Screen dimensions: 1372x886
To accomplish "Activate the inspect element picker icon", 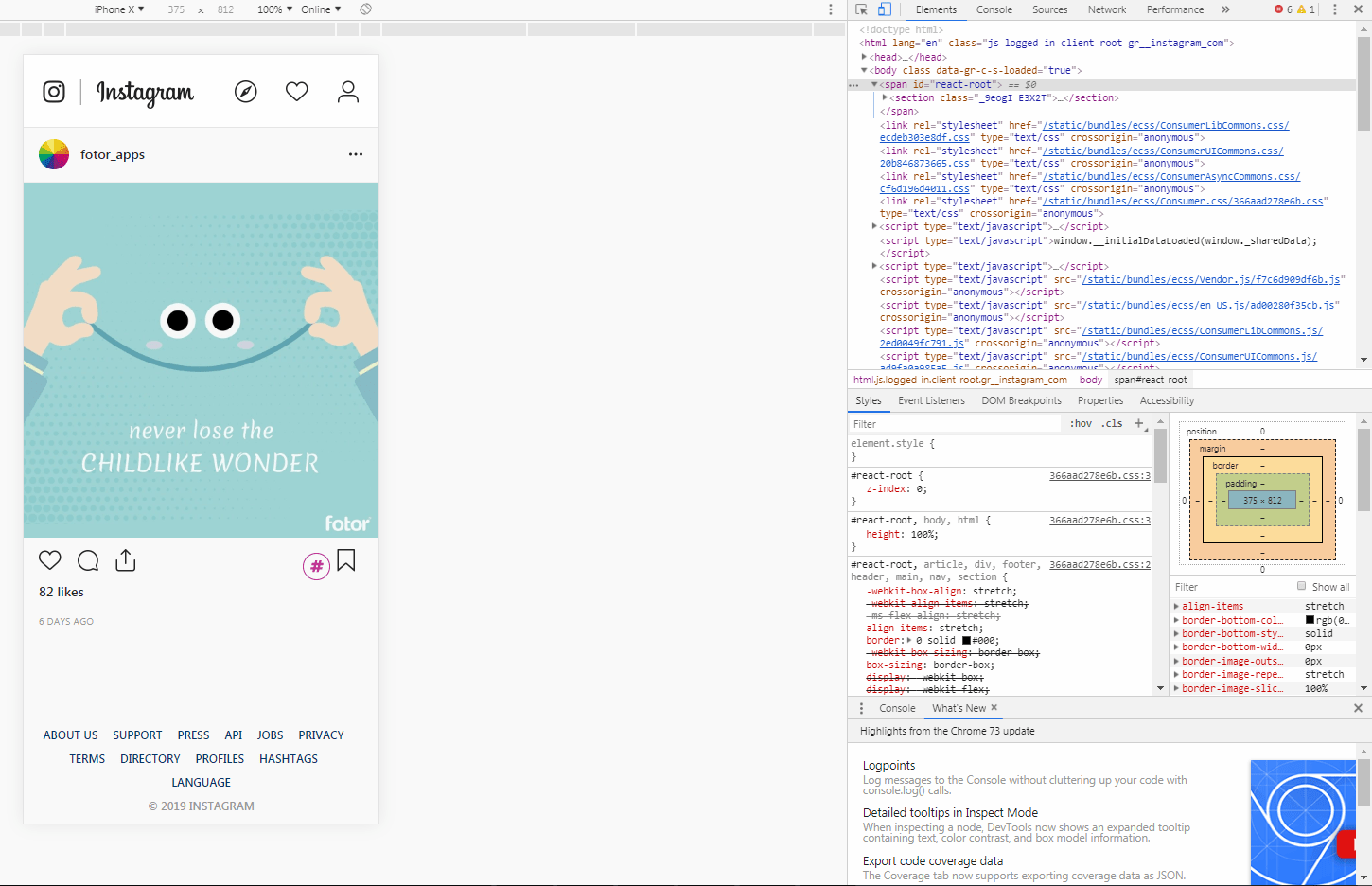I will (861, 9).
